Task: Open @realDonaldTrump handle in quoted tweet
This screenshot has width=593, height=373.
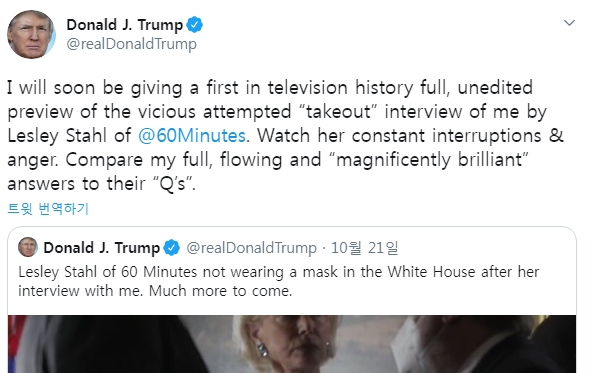Action: 251,248
